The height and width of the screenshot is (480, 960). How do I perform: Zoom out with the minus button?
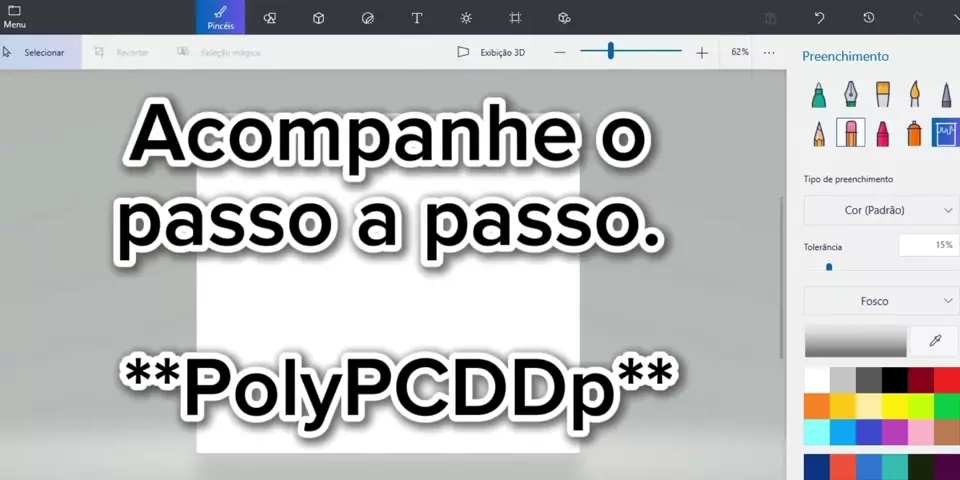coord(560,53)
